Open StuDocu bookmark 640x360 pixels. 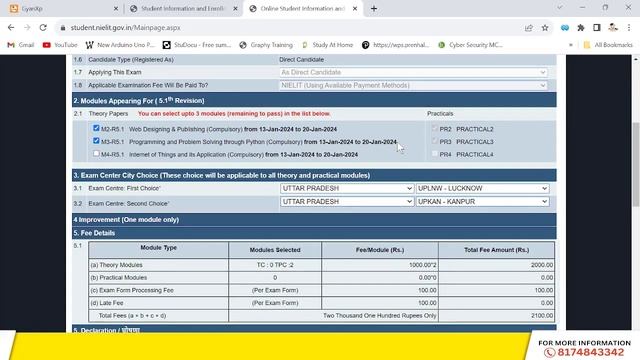197,45
